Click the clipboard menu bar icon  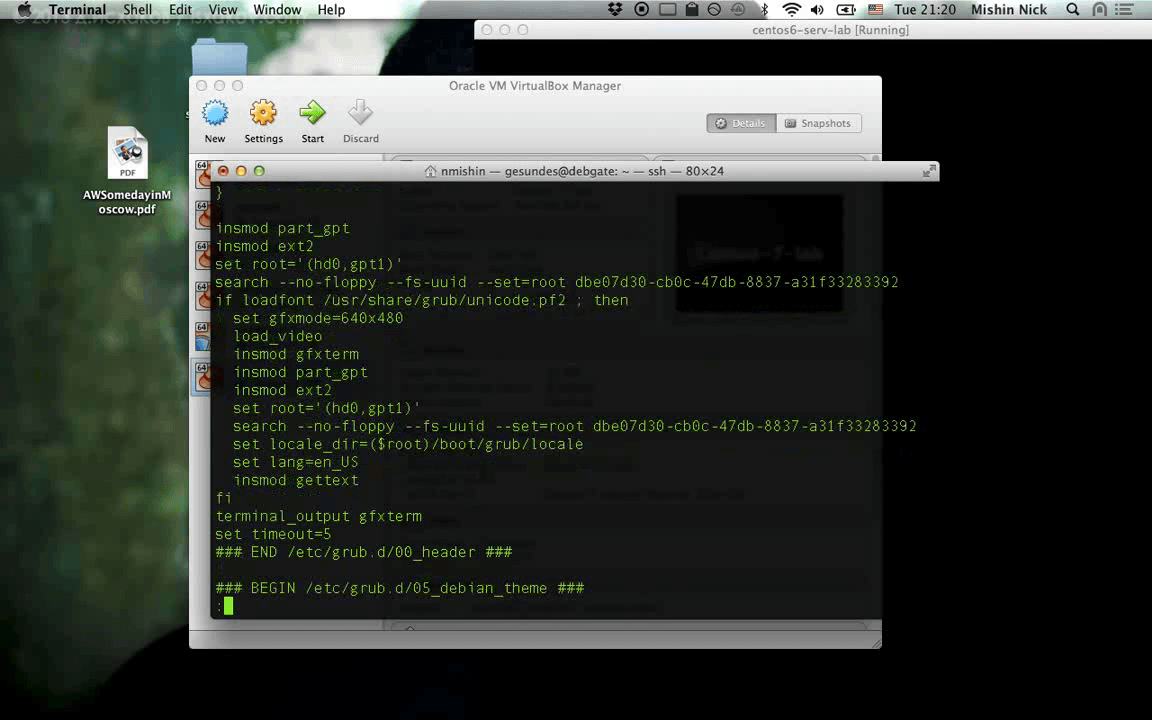click(x=691, y=10)
